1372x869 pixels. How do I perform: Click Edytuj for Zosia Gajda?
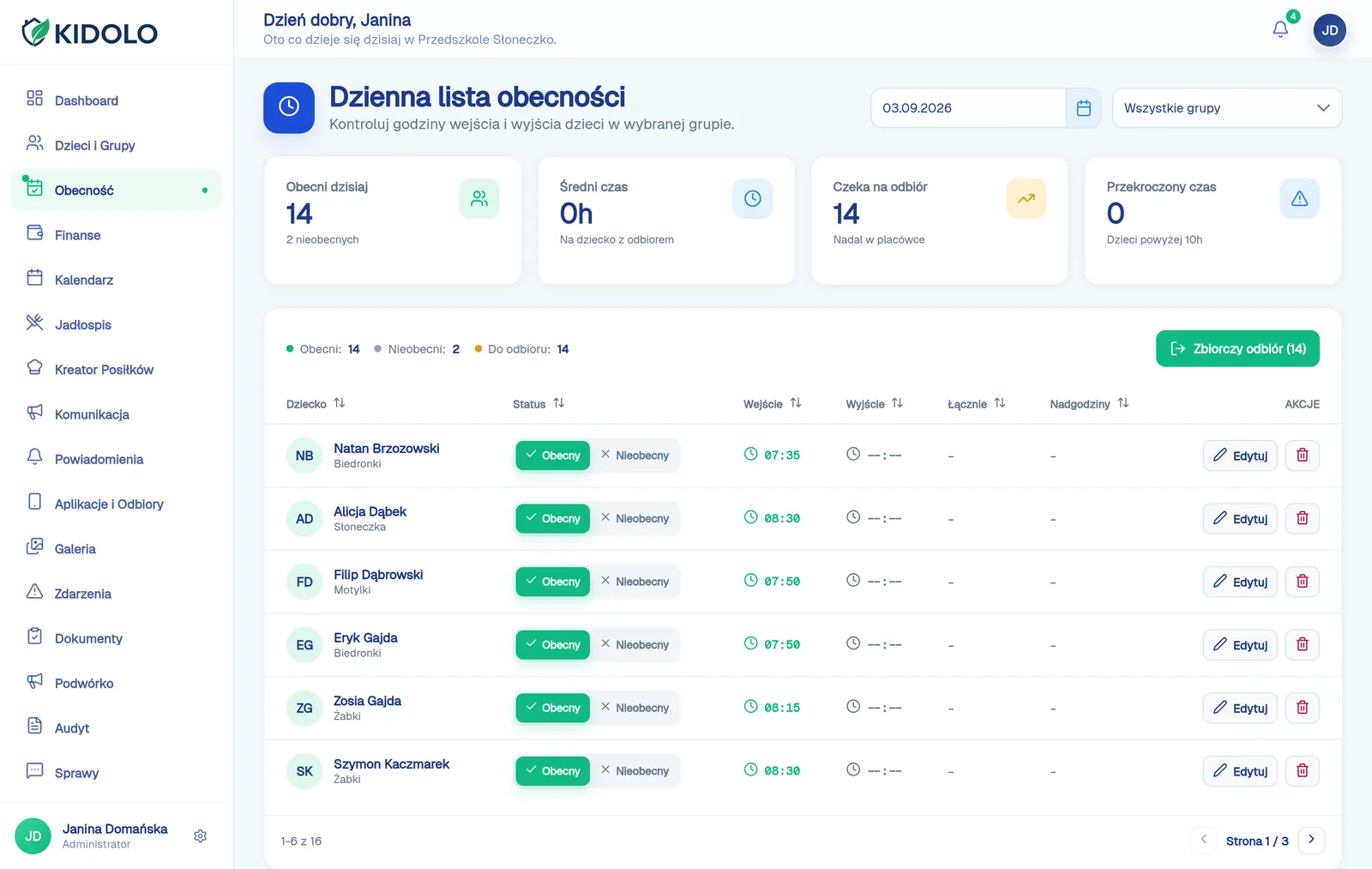point(1240,708)
